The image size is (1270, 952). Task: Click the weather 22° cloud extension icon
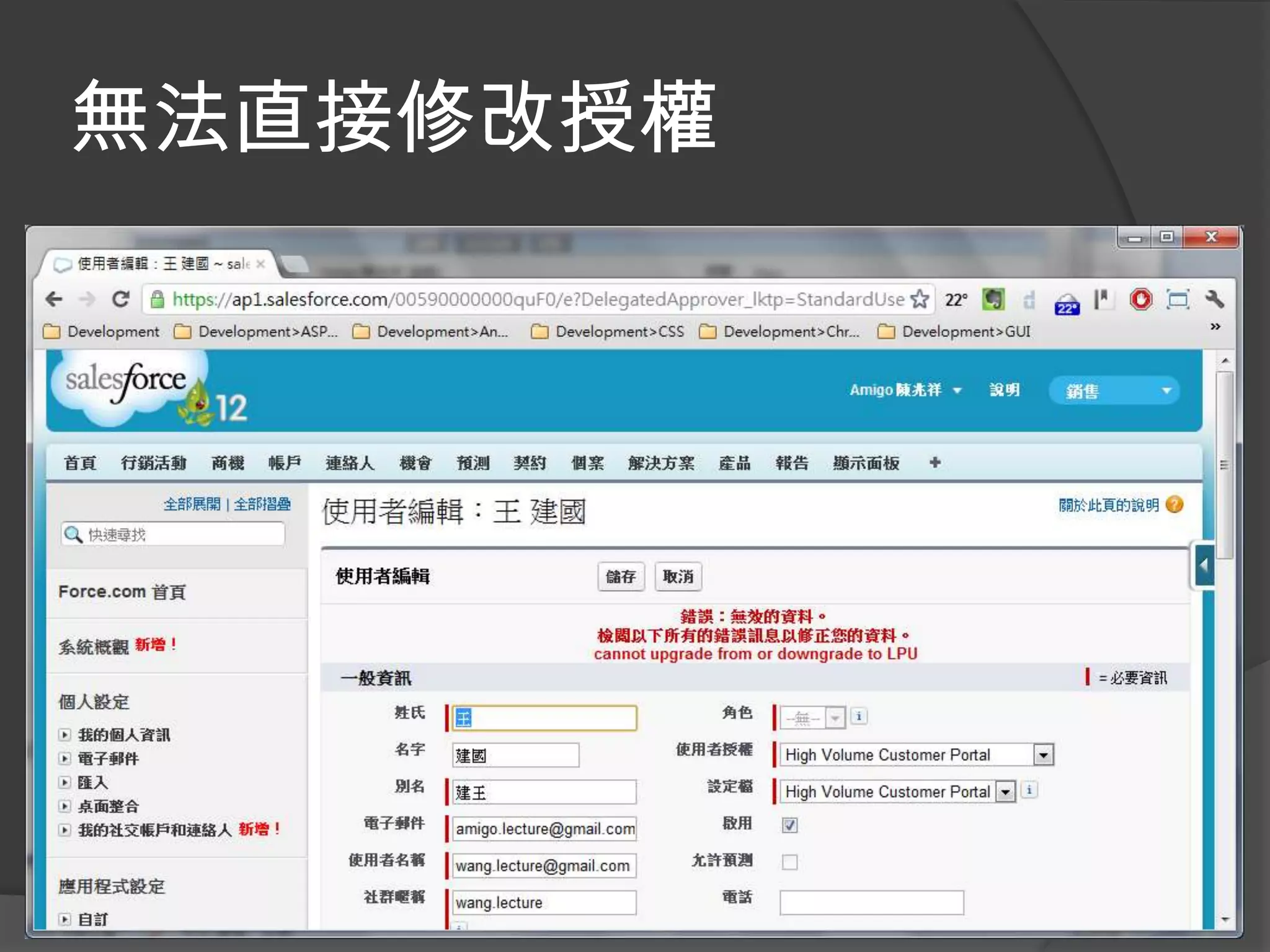[1067, 304]
